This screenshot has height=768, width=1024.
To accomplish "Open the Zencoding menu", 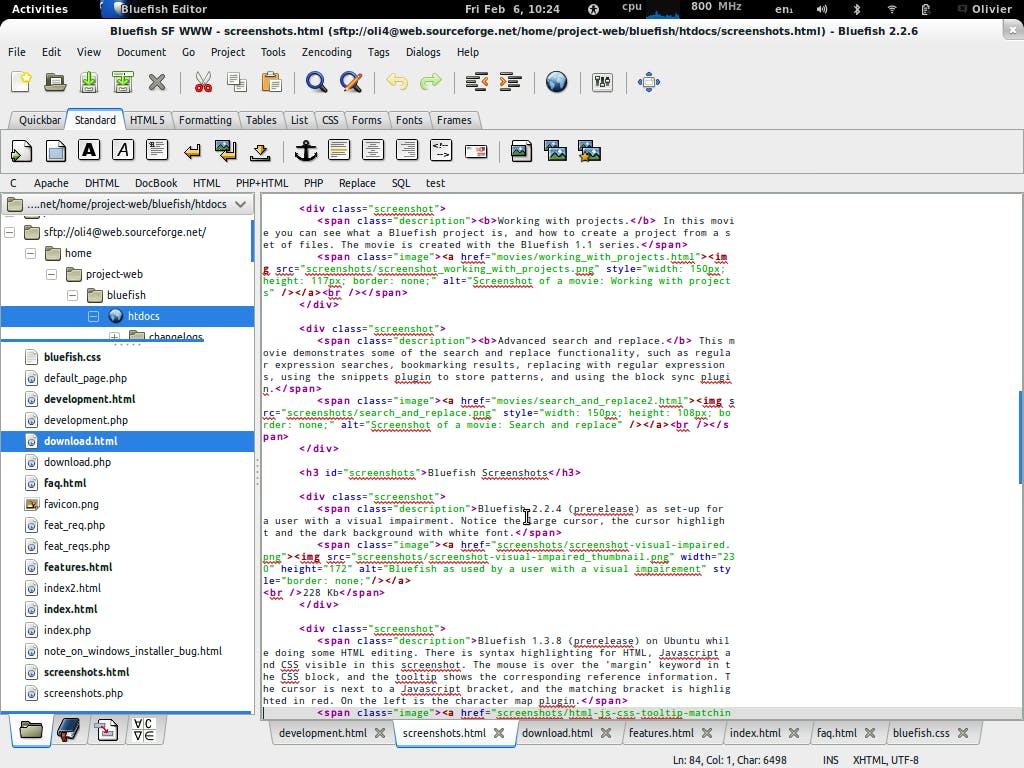I will [326, 52].
